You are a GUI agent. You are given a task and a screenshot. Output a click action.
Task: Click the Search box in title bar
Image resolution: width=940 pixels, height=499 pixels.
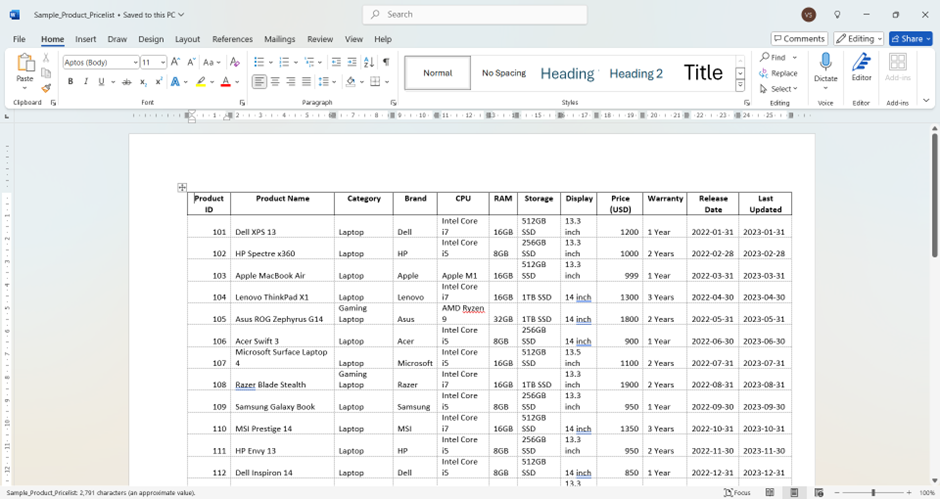coord(470,14)
